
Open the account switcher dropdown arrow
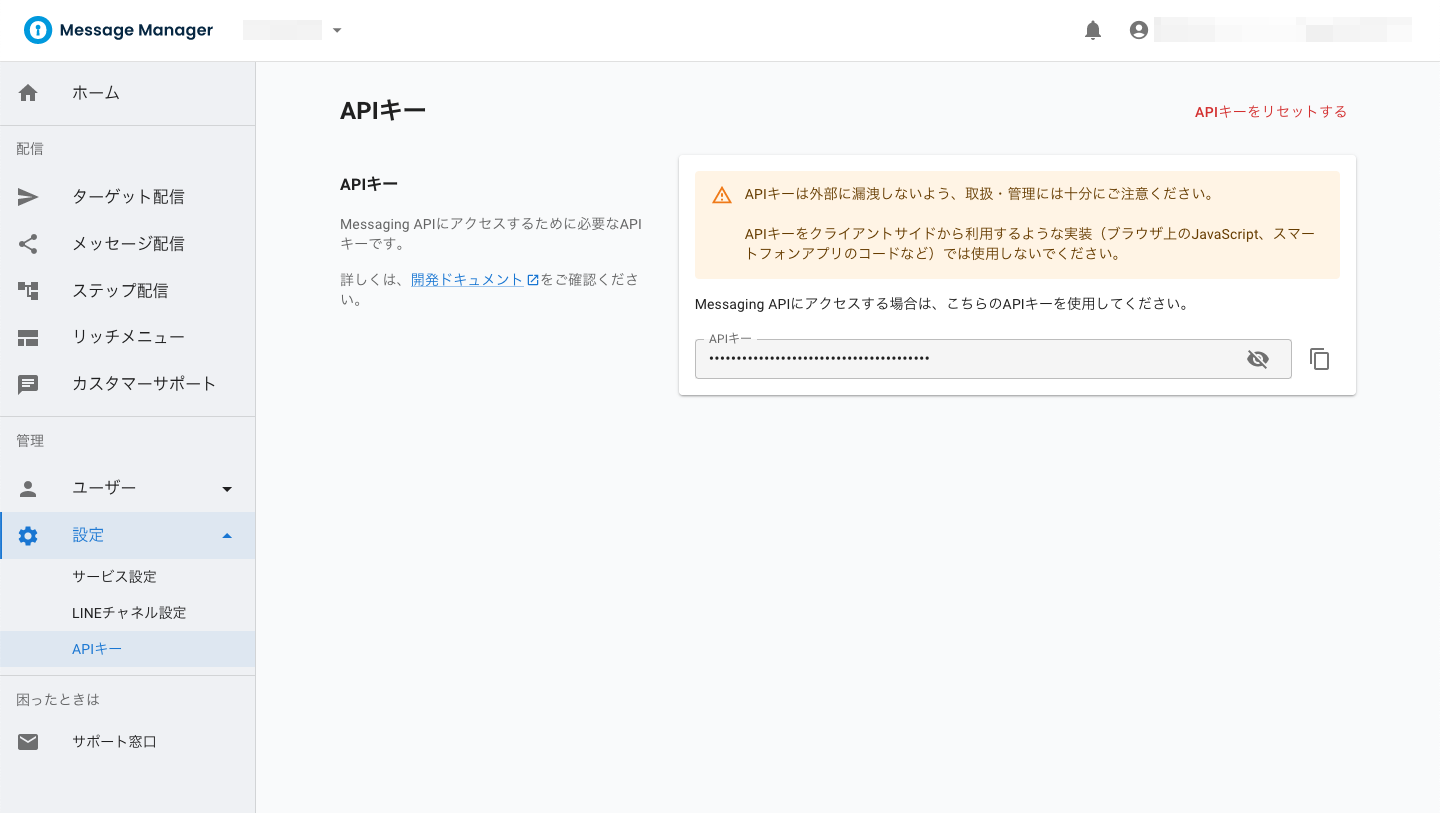pos(337,30)
